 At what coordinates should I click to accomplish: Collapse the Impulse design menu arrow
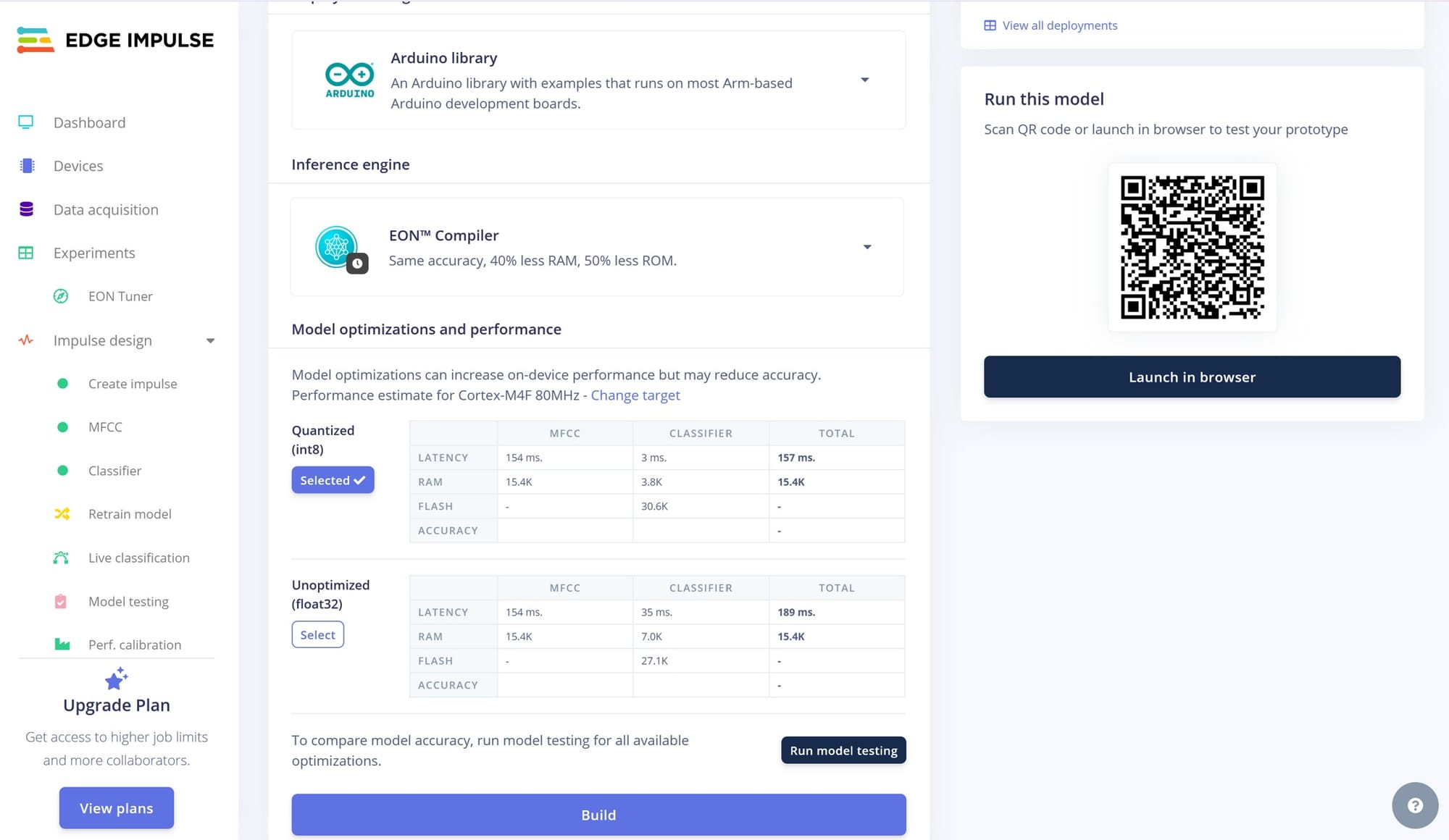pyautogui.click(x=210, y=340)
